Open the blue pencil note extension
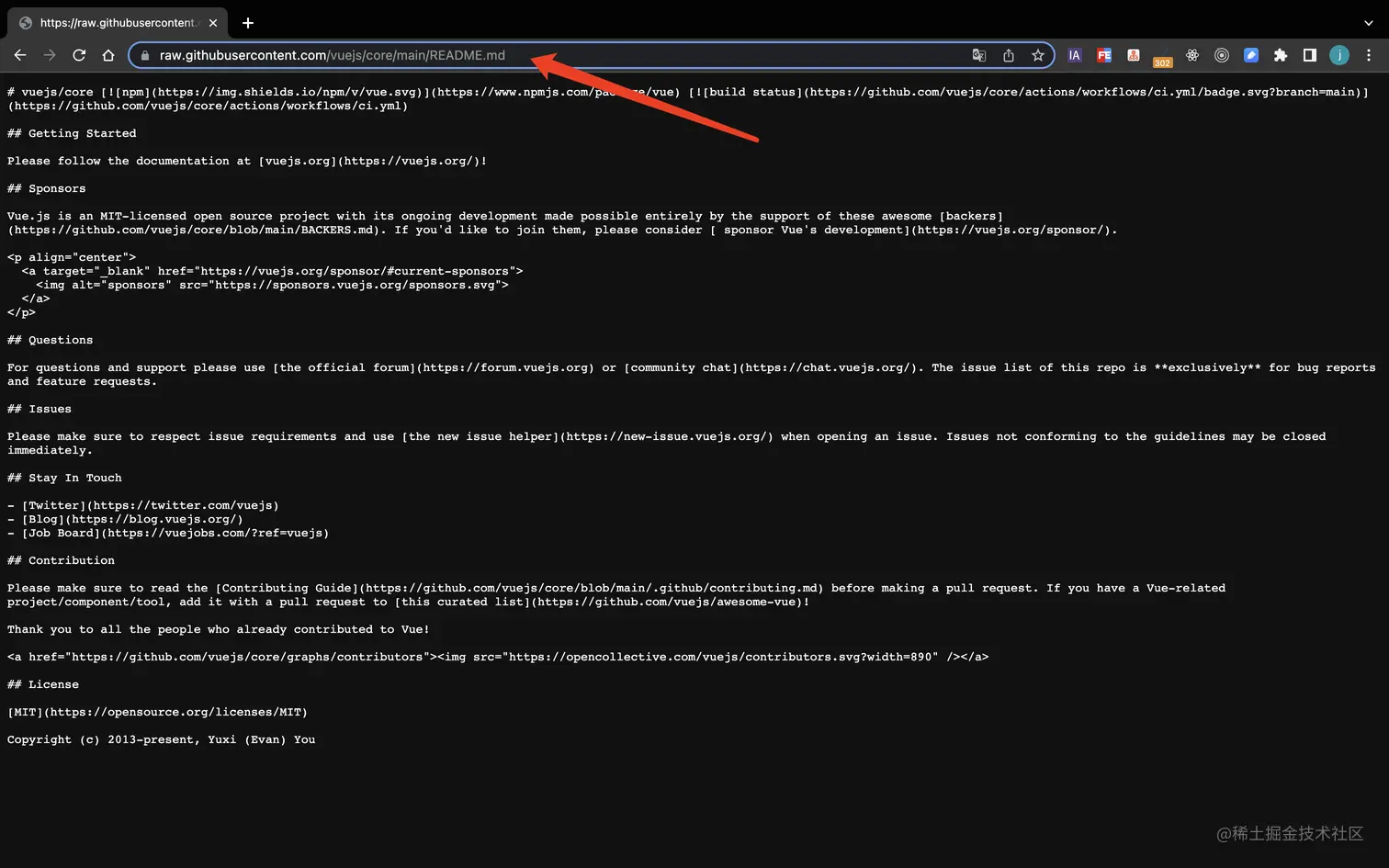The width and height of the screenshot is (1389, 868). (1251, 55)
